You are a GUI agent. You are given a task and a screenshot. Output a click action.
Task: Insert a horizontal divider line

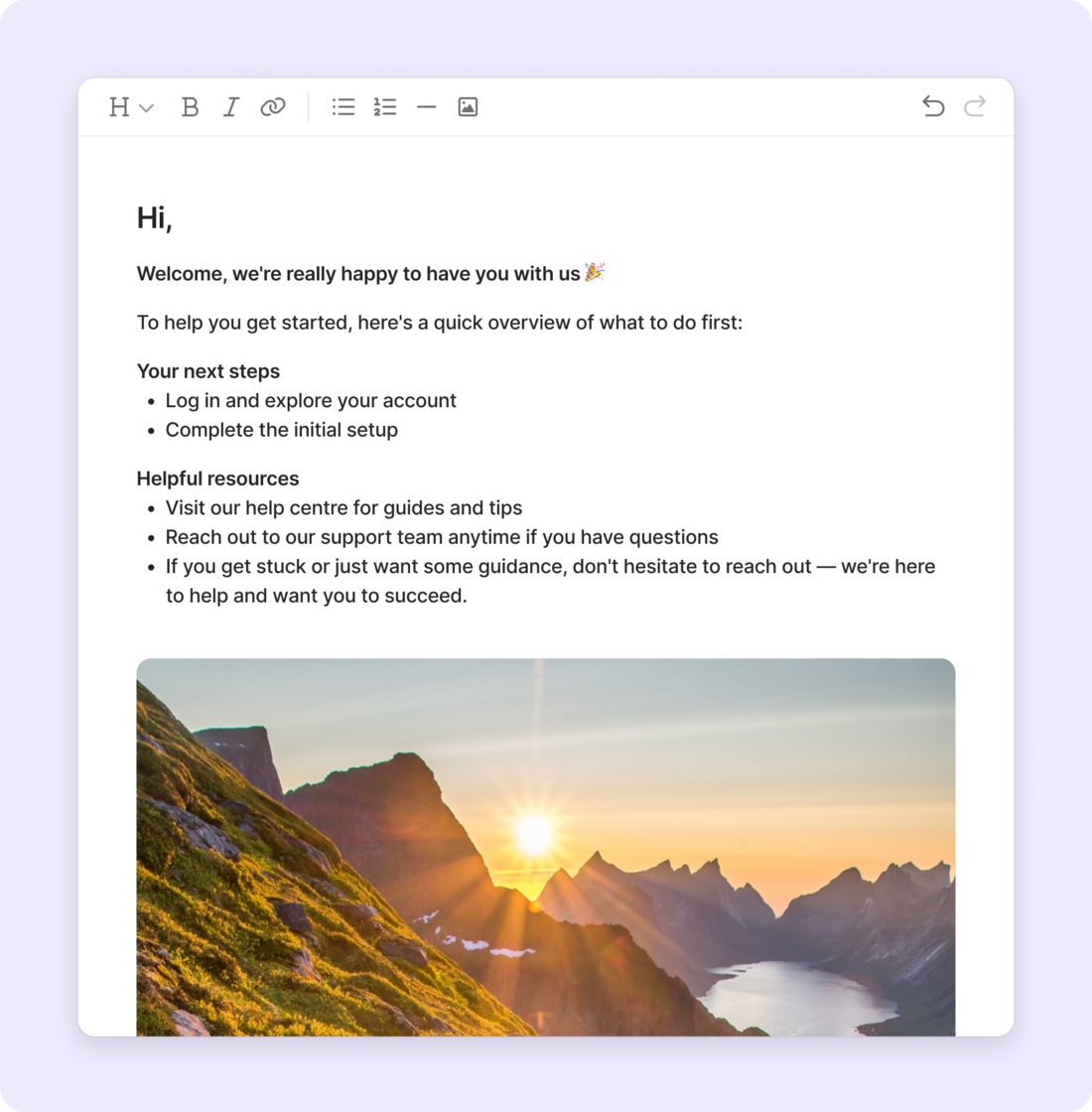point(426,107)
